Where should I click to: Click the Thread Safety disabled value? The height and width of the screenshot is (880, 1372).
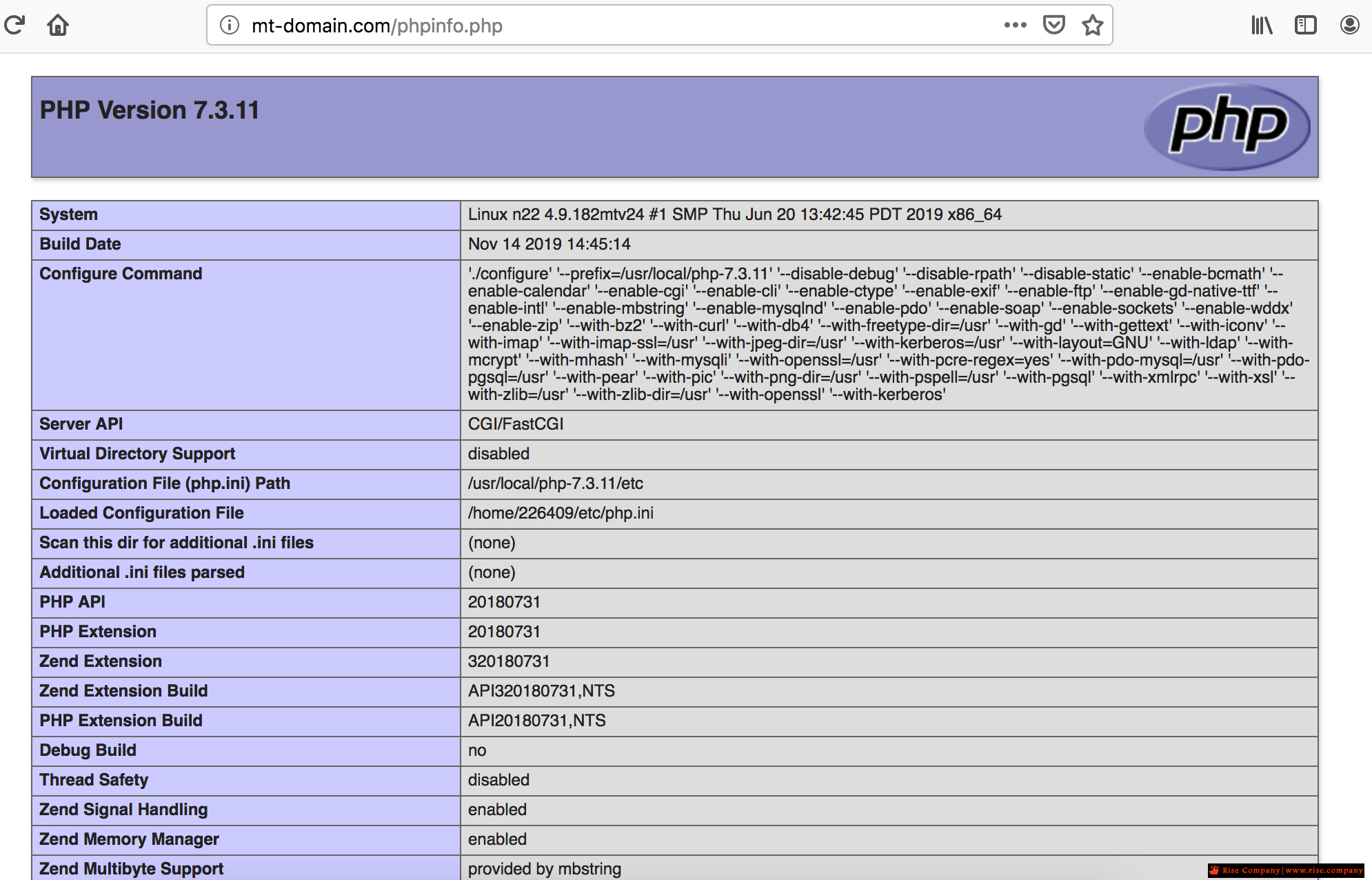498,780
